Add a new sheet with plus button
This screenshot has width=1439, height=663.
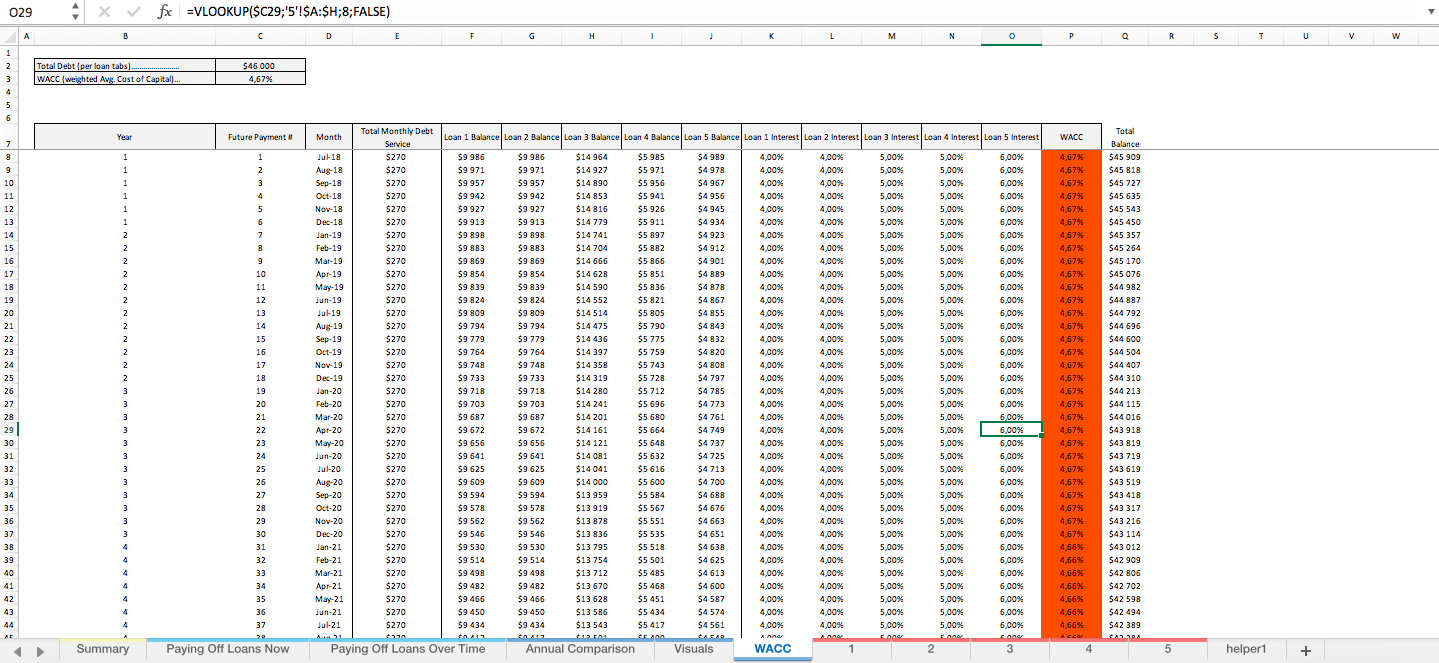tap(1304, 651)
